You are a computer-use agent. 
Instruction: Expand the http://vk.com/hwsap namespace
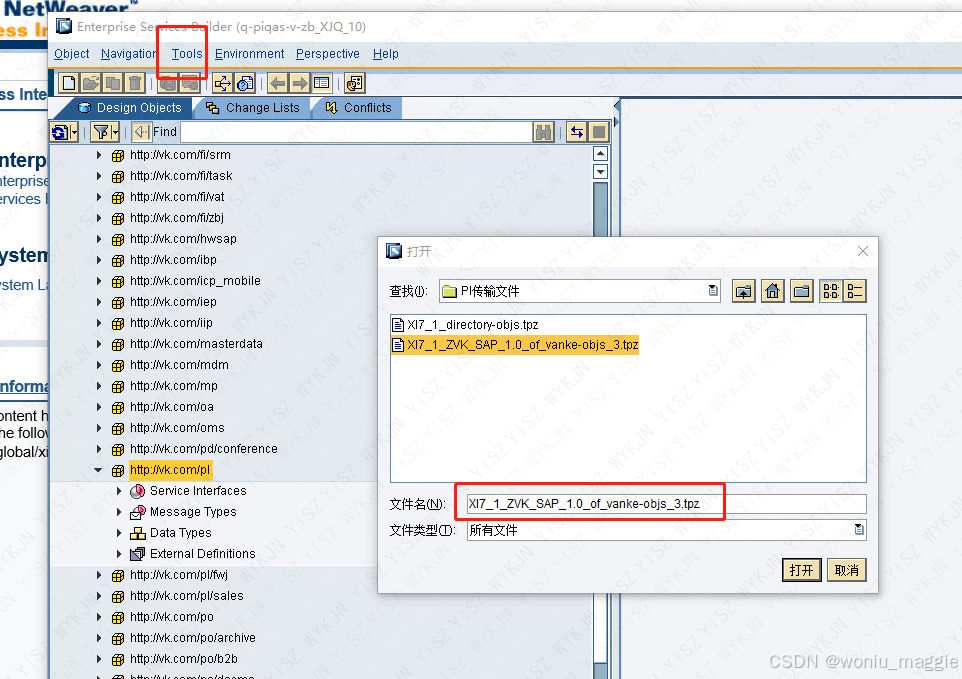[99, 239]
